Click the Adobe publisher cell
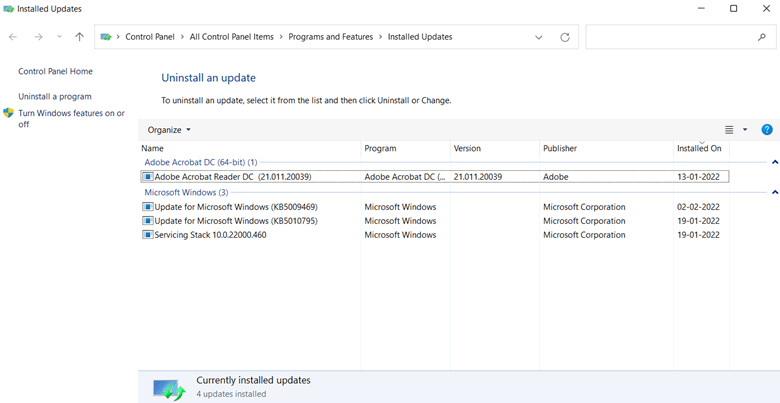The height and width of the screenshot is (403, 780). (x=556, y=177)
